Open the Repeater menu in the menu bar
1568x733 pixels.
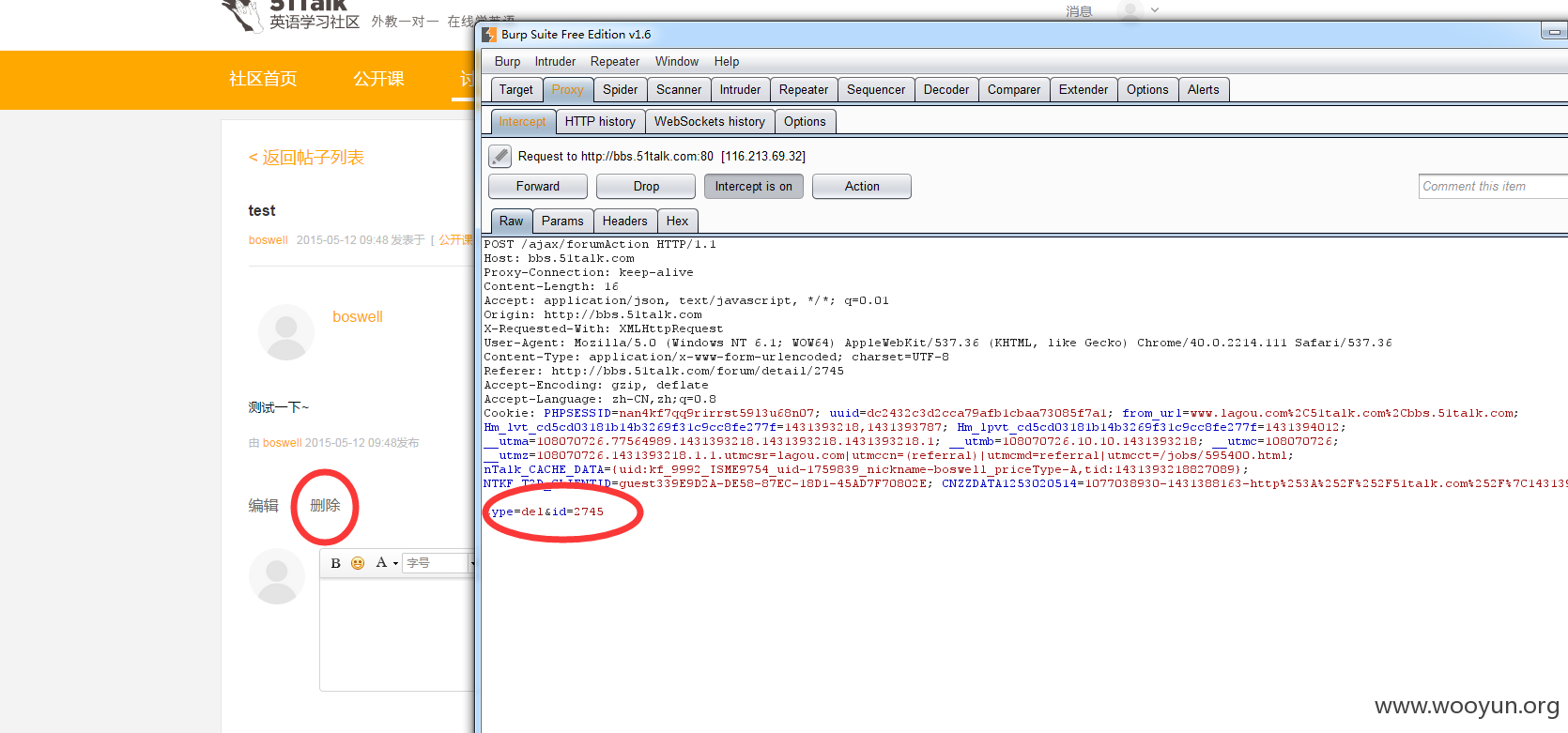click(615, 61)
